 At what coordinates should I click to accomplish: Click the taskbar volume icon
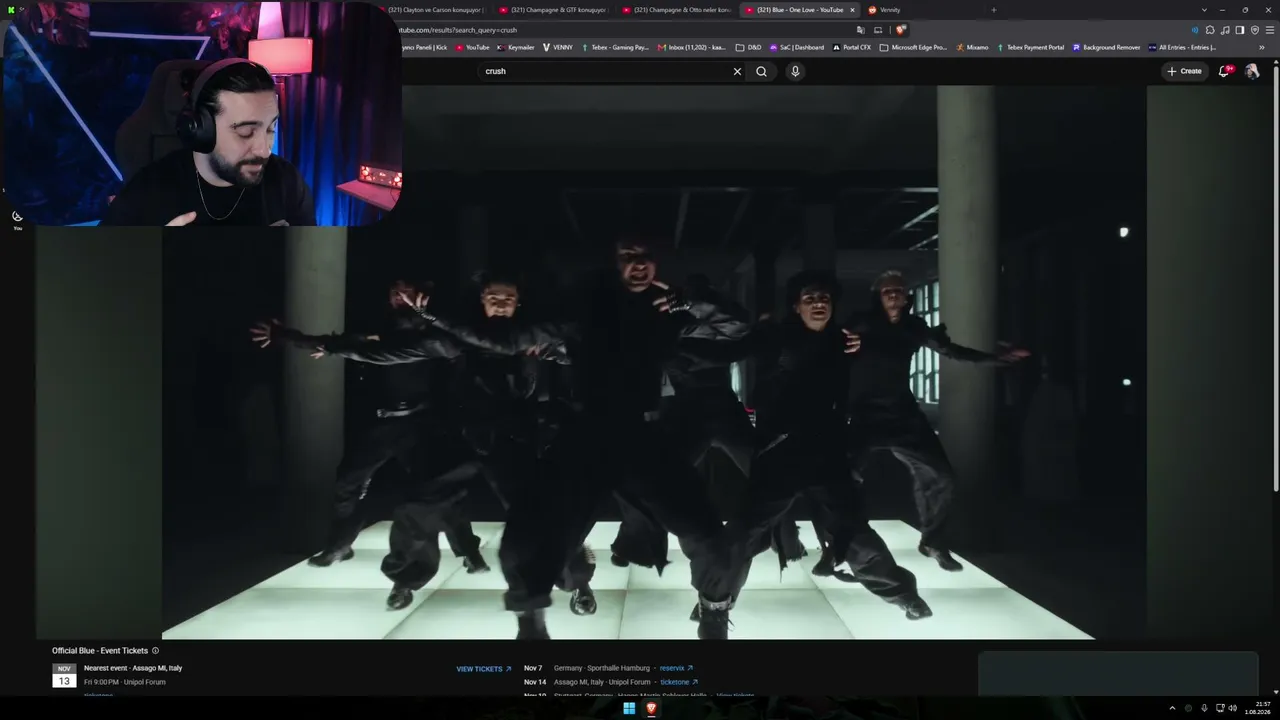[x=1232, y=708]
